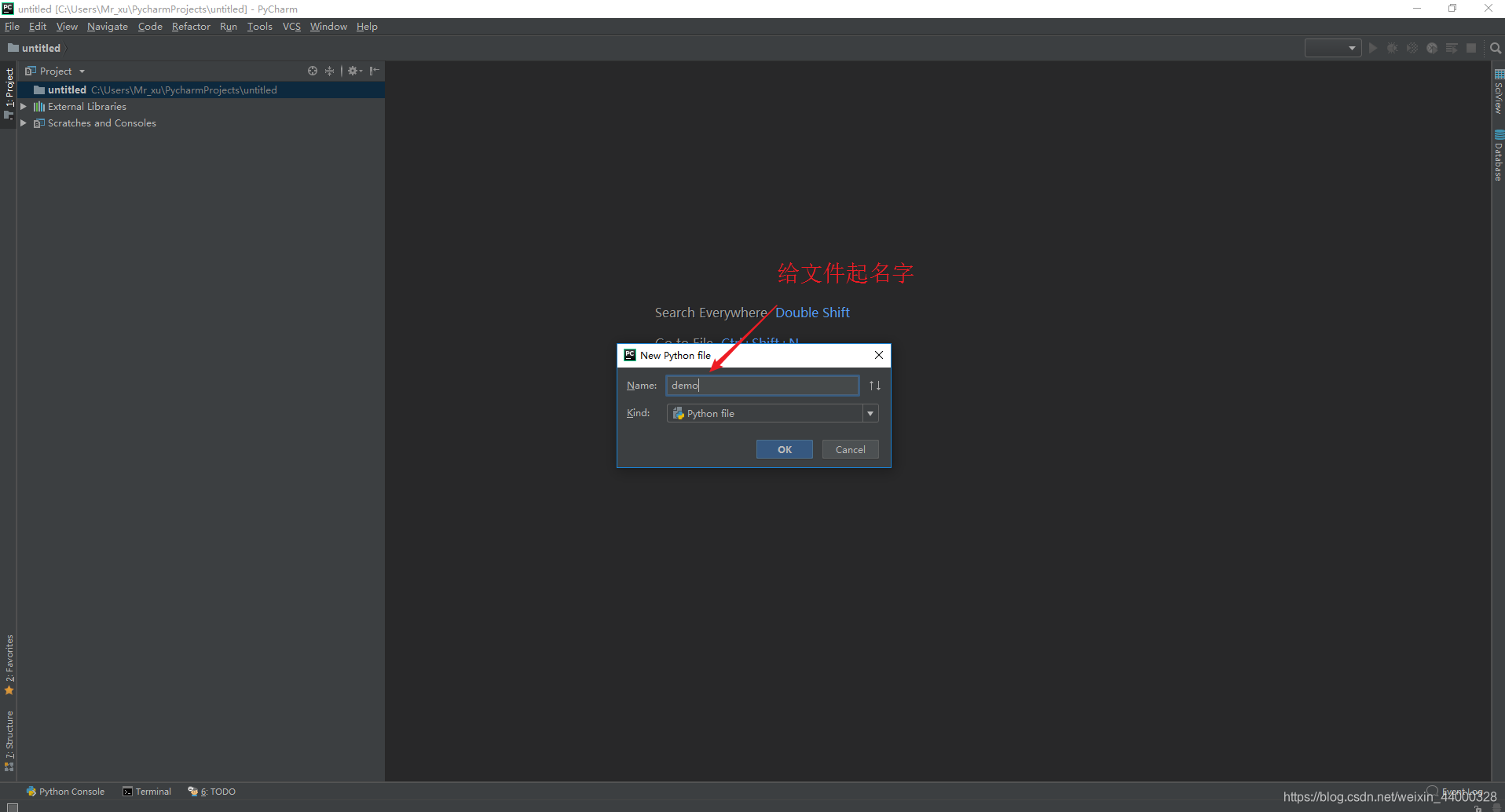
Task: Hide the Project panel with the hide icon
Action: tap(375, 71)
